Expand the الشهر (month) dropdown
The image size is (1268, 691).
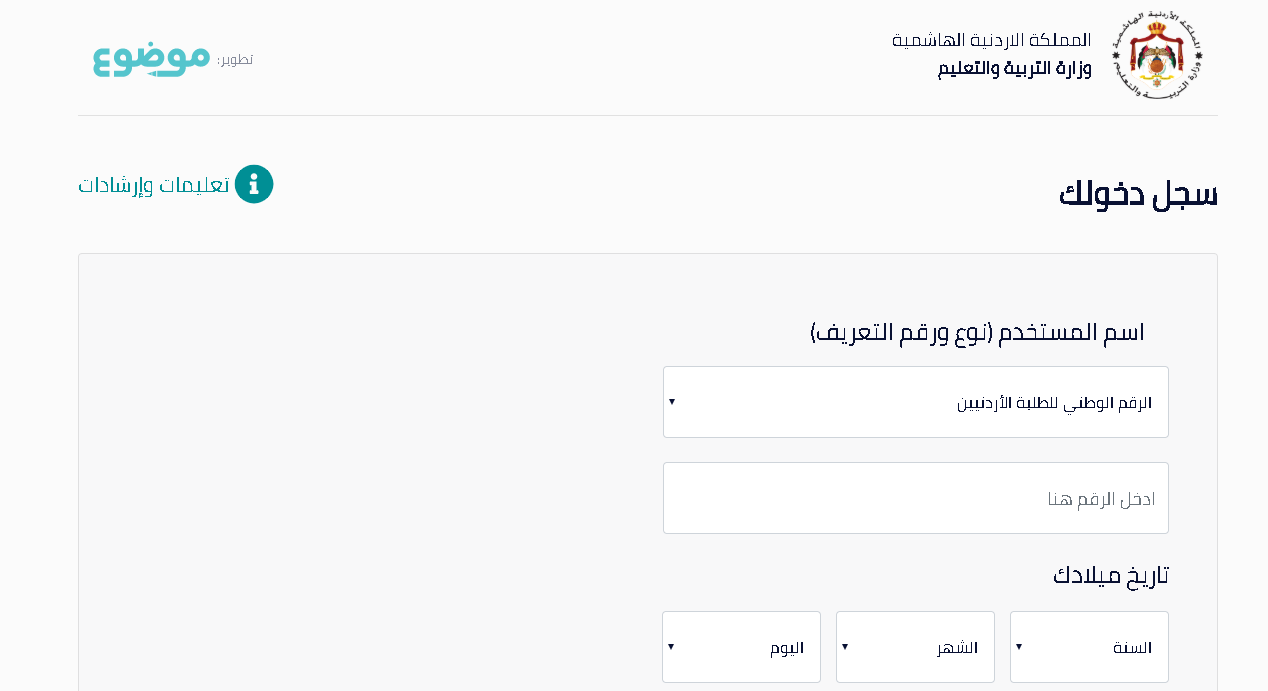coord(915,647)
